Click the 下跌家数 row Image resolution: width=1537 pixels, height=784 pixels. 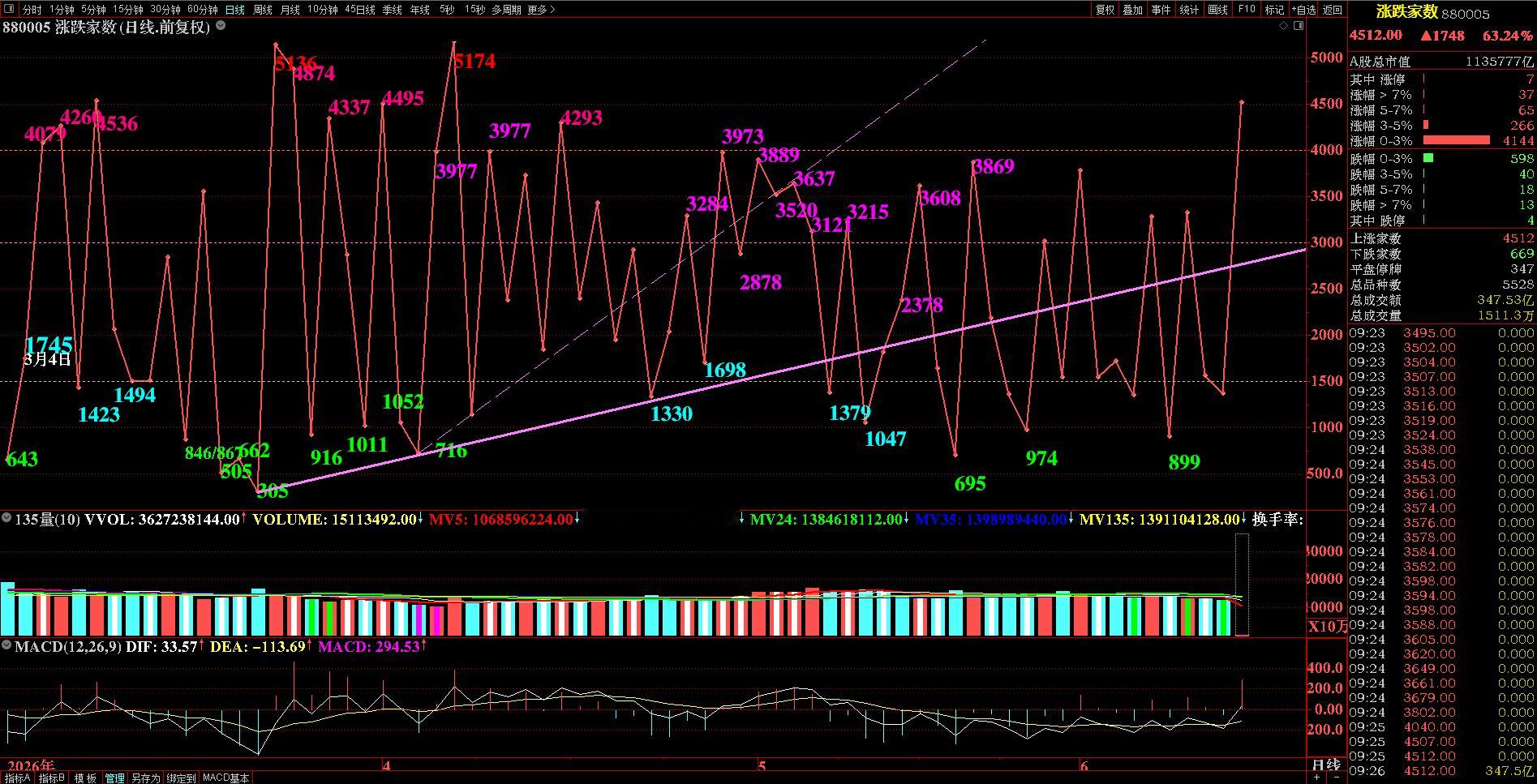[x=1441, y=254]
